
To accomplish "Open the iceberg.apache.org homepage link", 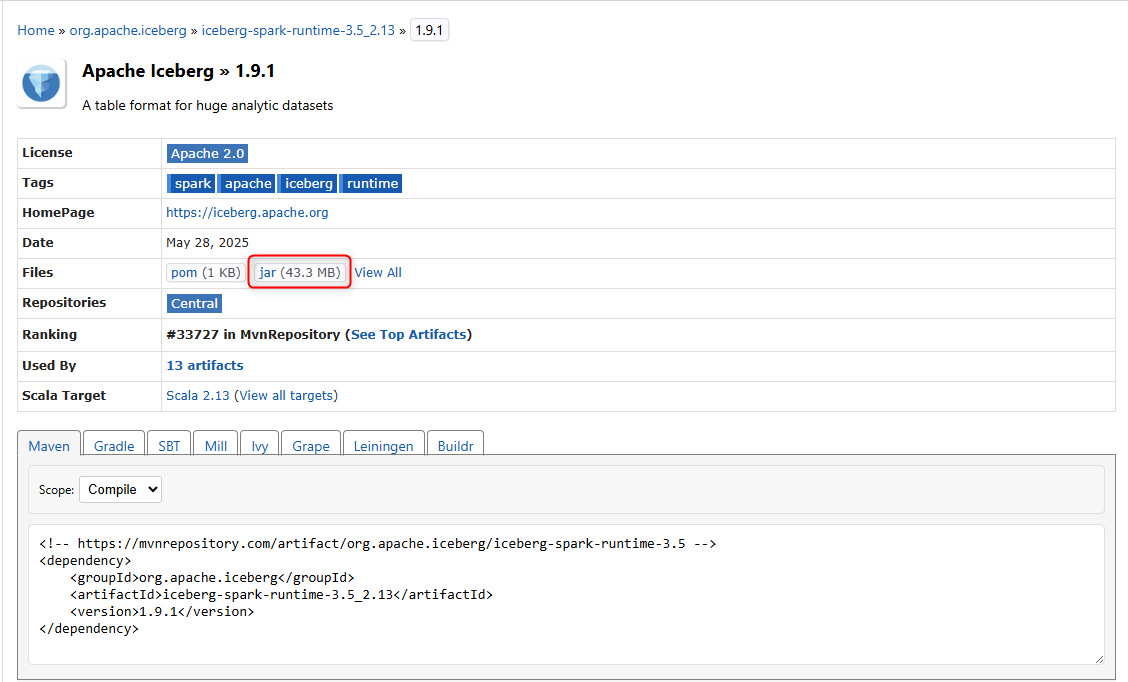I will click(x=247, y=212).
